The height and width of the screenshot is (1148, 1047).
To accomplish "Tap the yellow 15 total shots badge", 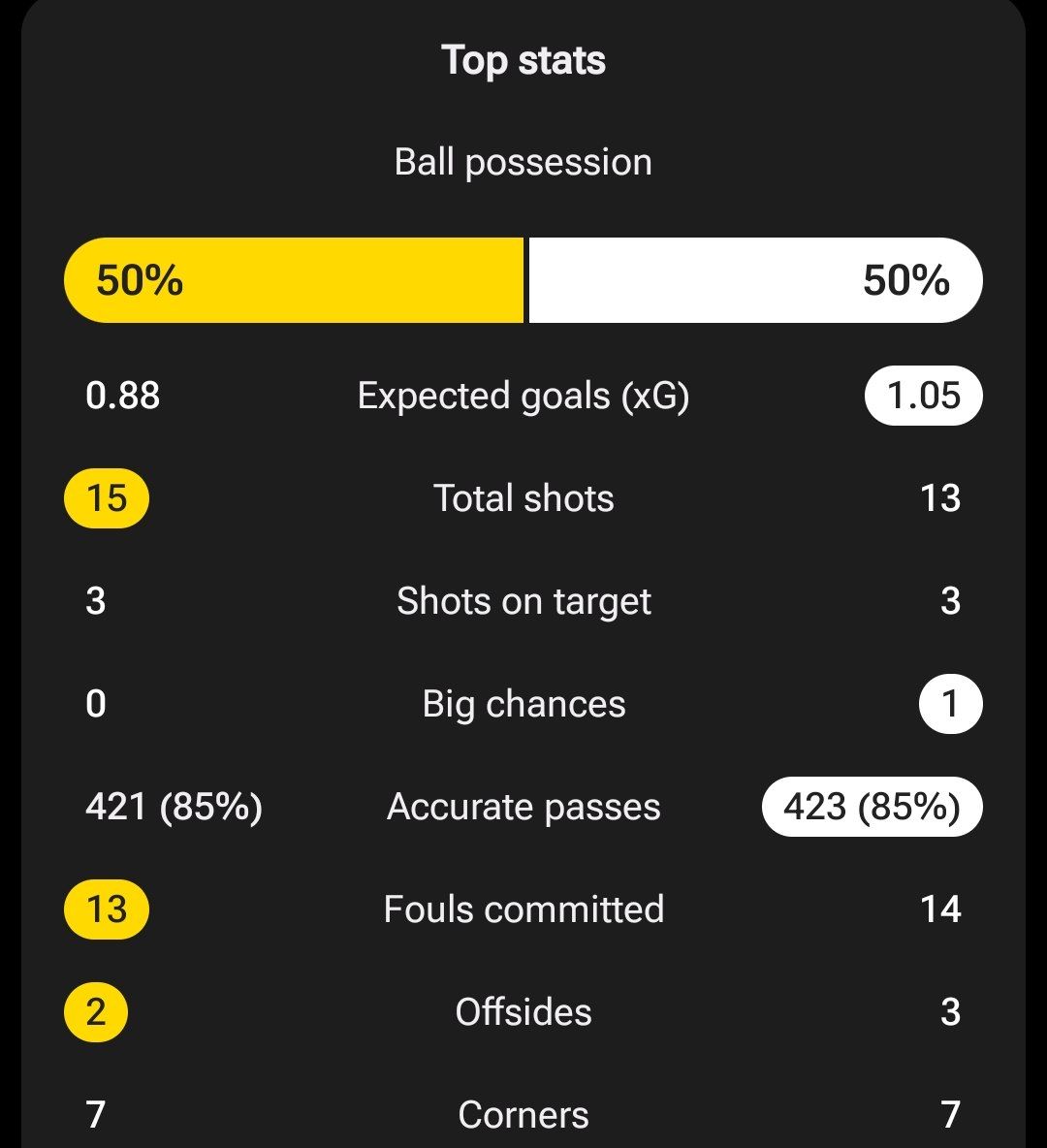I will (107, 498).
